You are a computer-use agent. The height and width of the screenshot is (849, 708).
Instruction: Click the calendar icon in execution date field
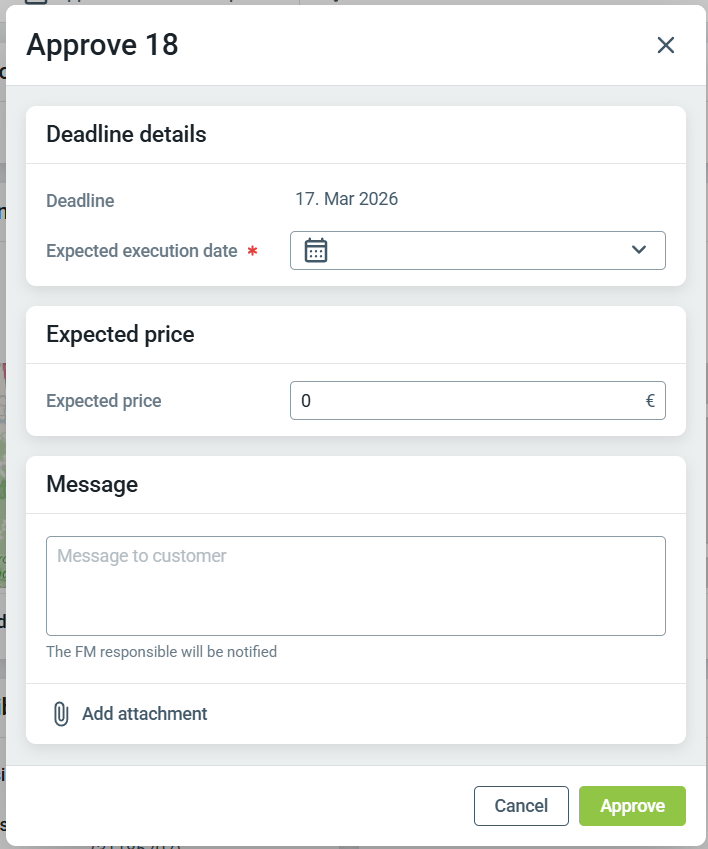[x=316, y=251]
